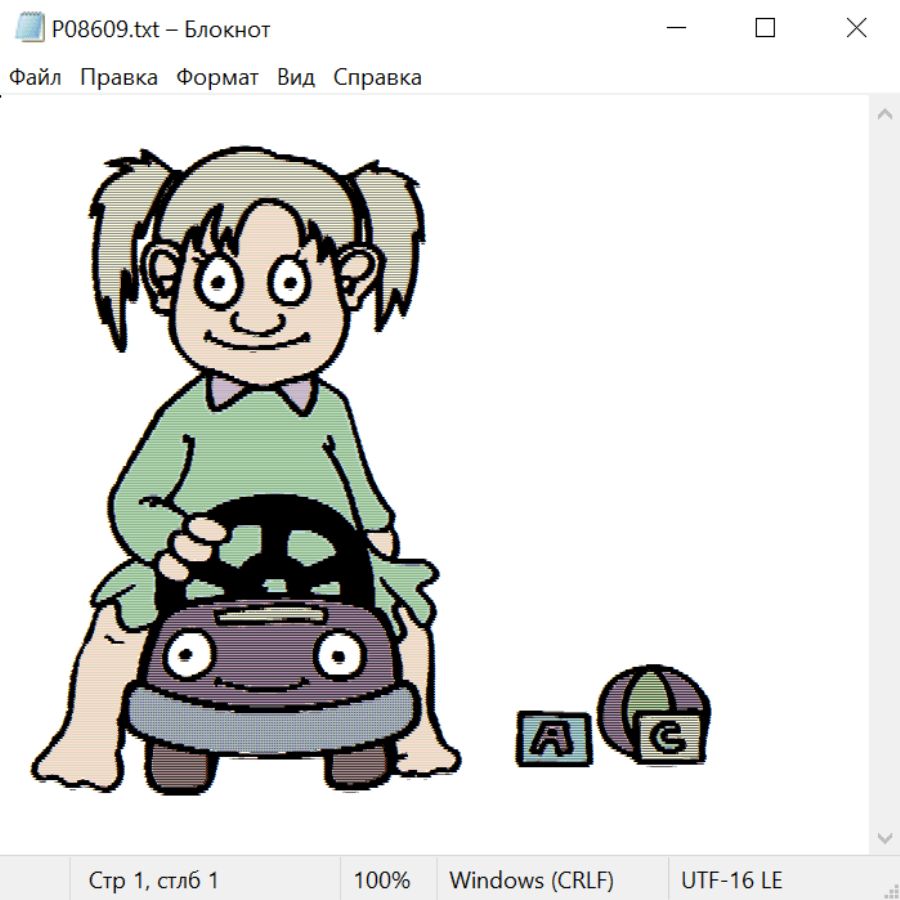900x900 pixels.
Task: Click the P08609.txt window title text
Action: [161, 29]
